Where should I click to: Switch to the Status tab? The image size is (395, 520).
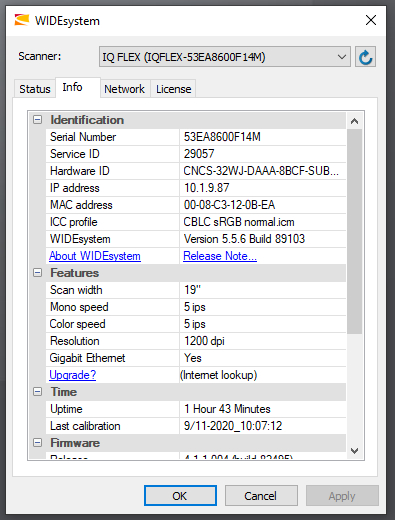click(35, 89)
